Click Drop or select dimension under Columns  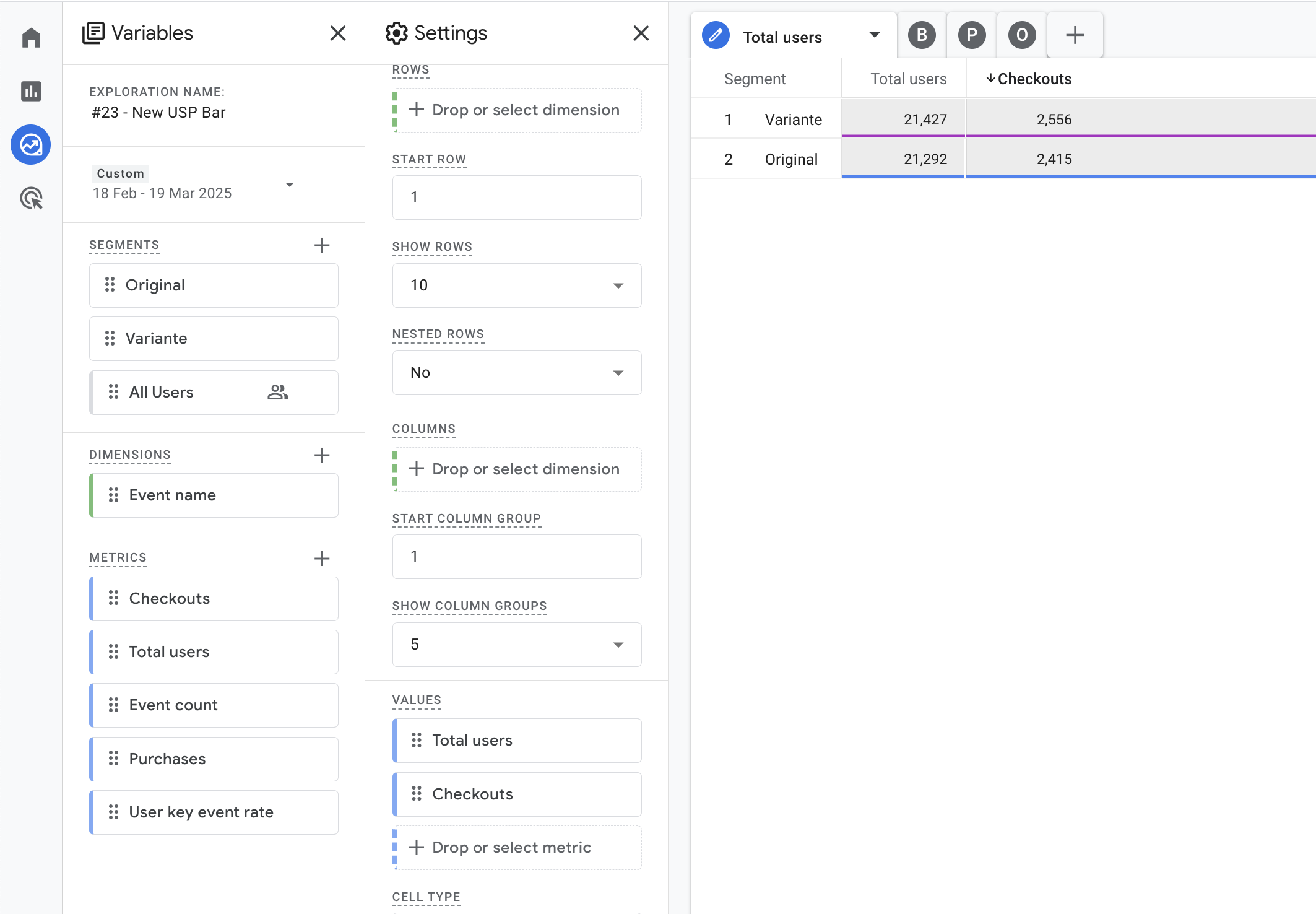[x=517, y=469]
